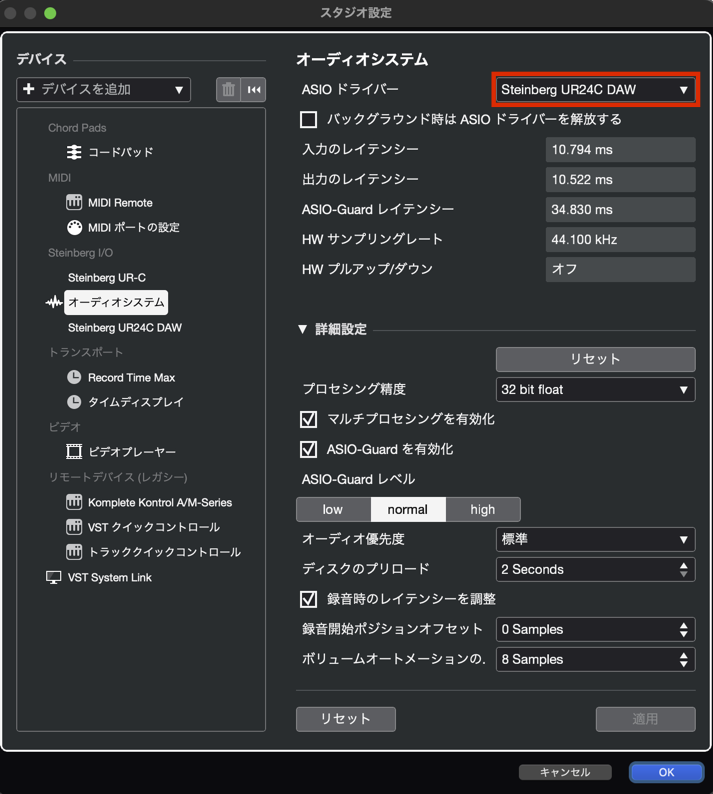Toggle ASIO-Guard を有効化 checkbox
The height and width of the screenshot is (794, 713).
pos(309,450)
